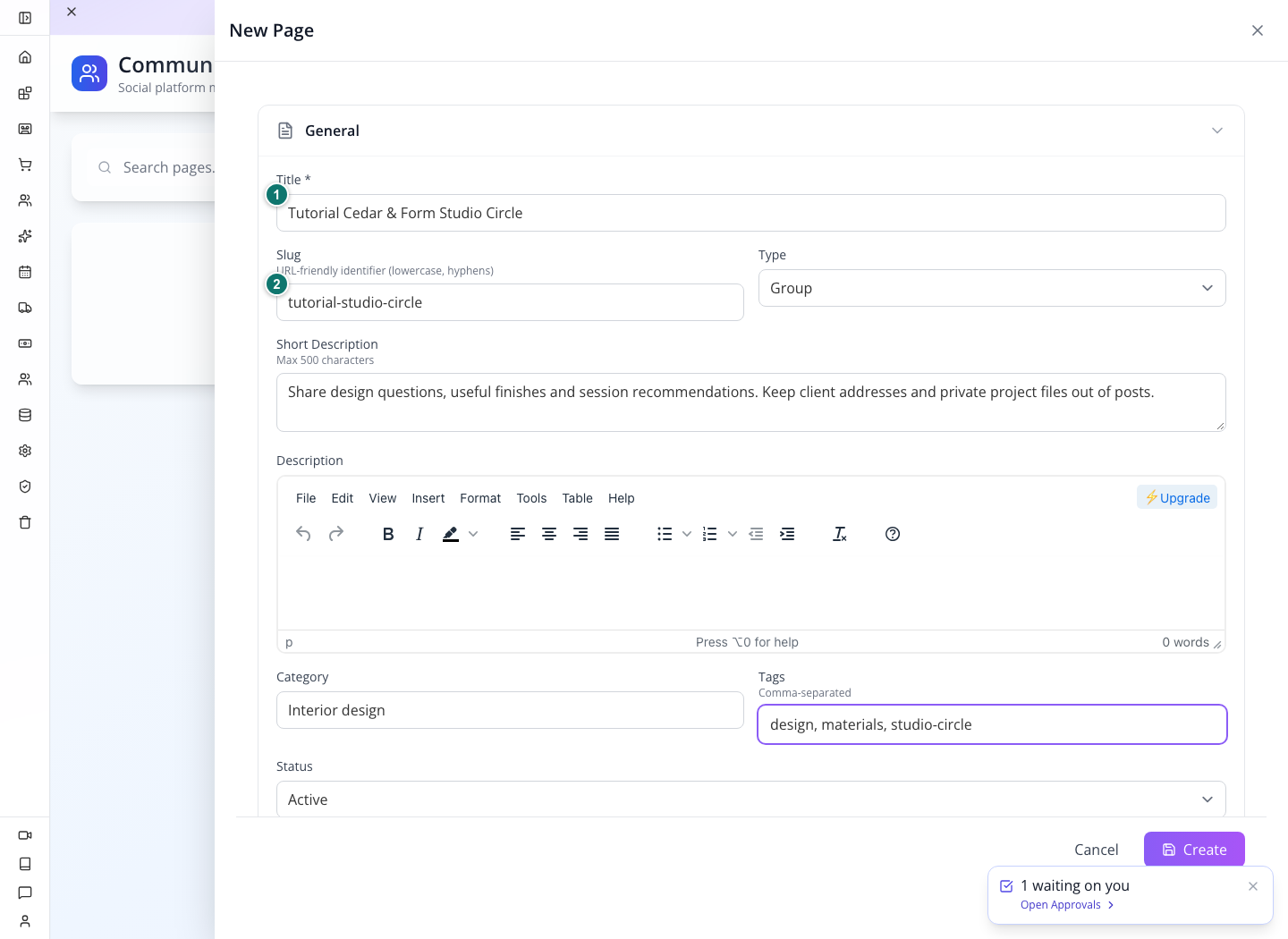Viewport: 1288px width, 939px height.
Task: Open the Table menu in editor
Action: pos(578,498)
